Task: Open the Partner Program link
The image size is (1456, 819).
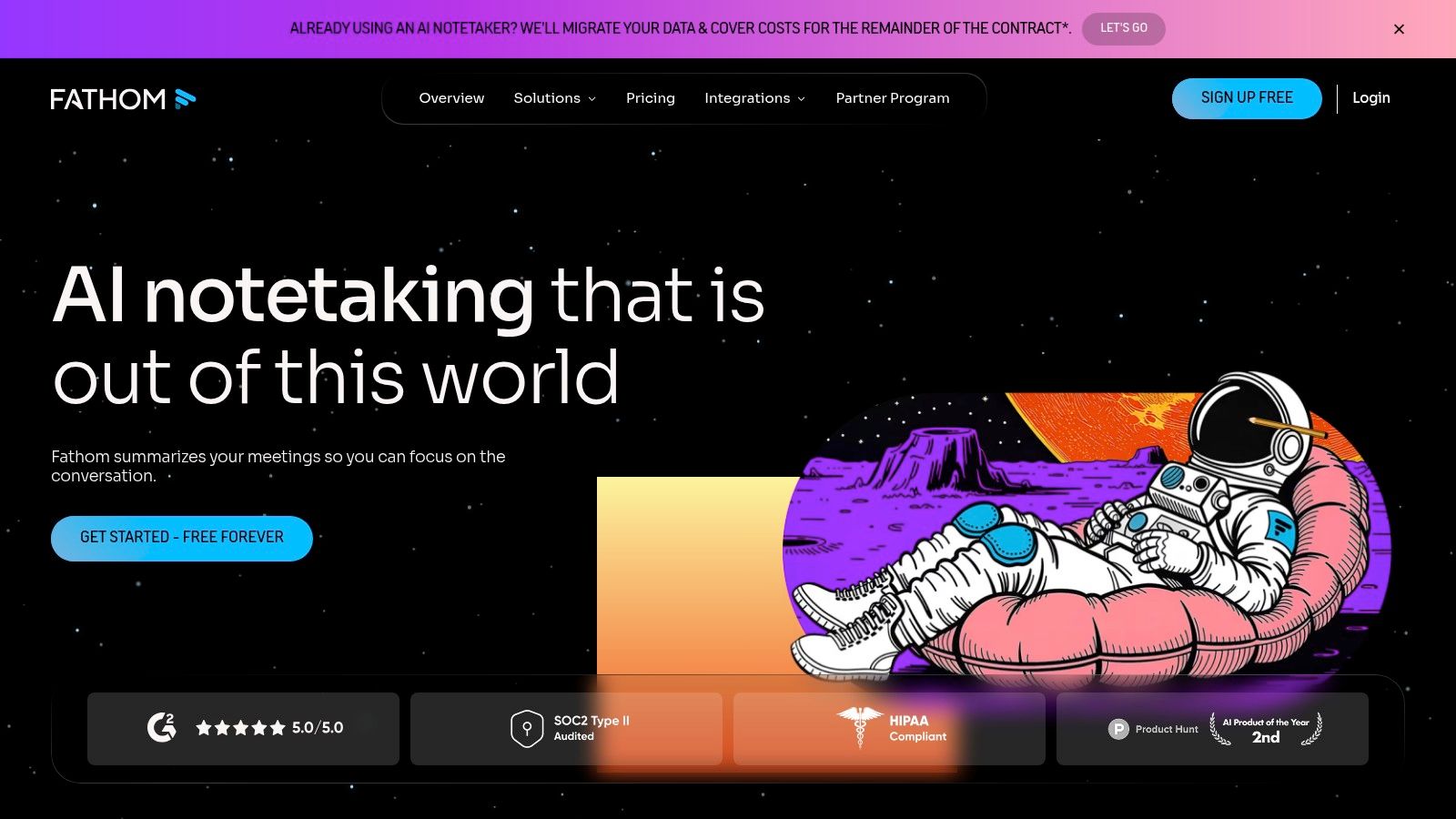Action: pos(893,98)
